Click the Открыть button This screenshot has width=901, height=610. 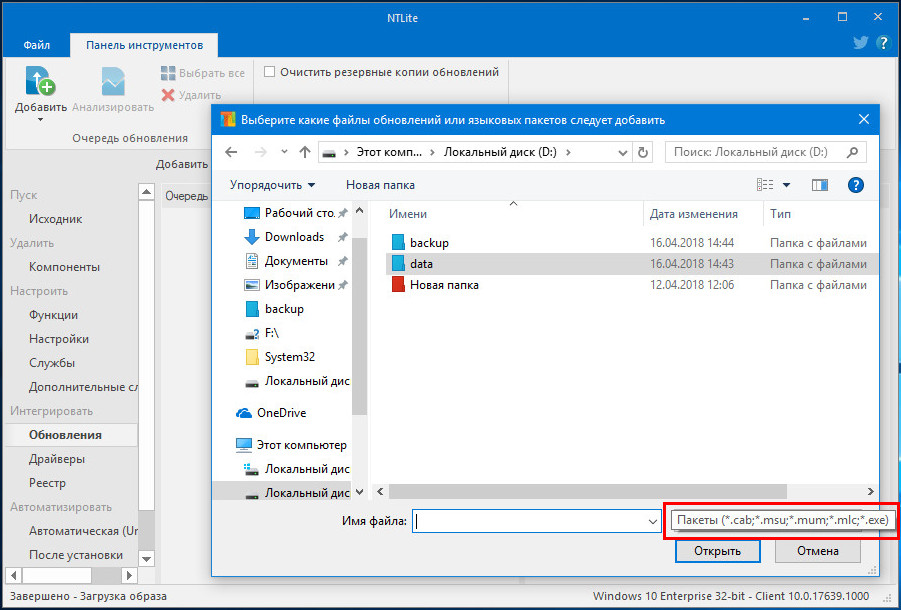(x=718, y=551)
